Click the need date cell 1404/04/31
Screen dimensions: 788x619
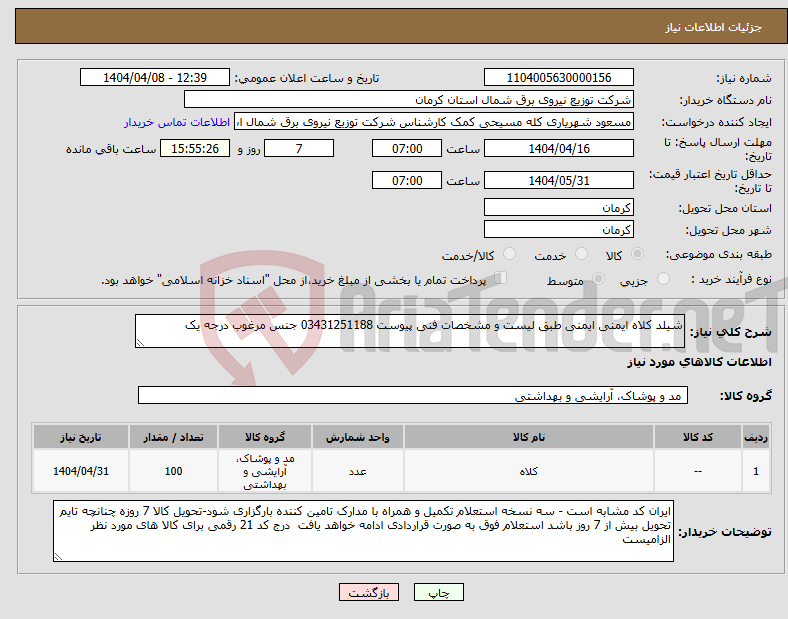pos(81,471)
